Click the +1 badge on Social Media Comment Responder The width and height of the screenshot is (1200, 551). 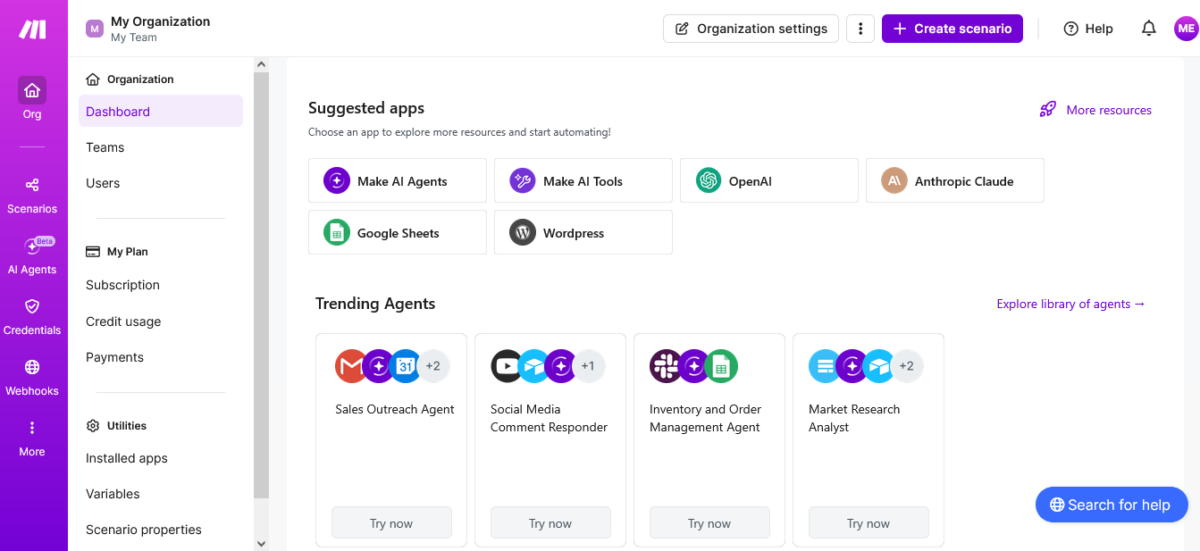588,366
